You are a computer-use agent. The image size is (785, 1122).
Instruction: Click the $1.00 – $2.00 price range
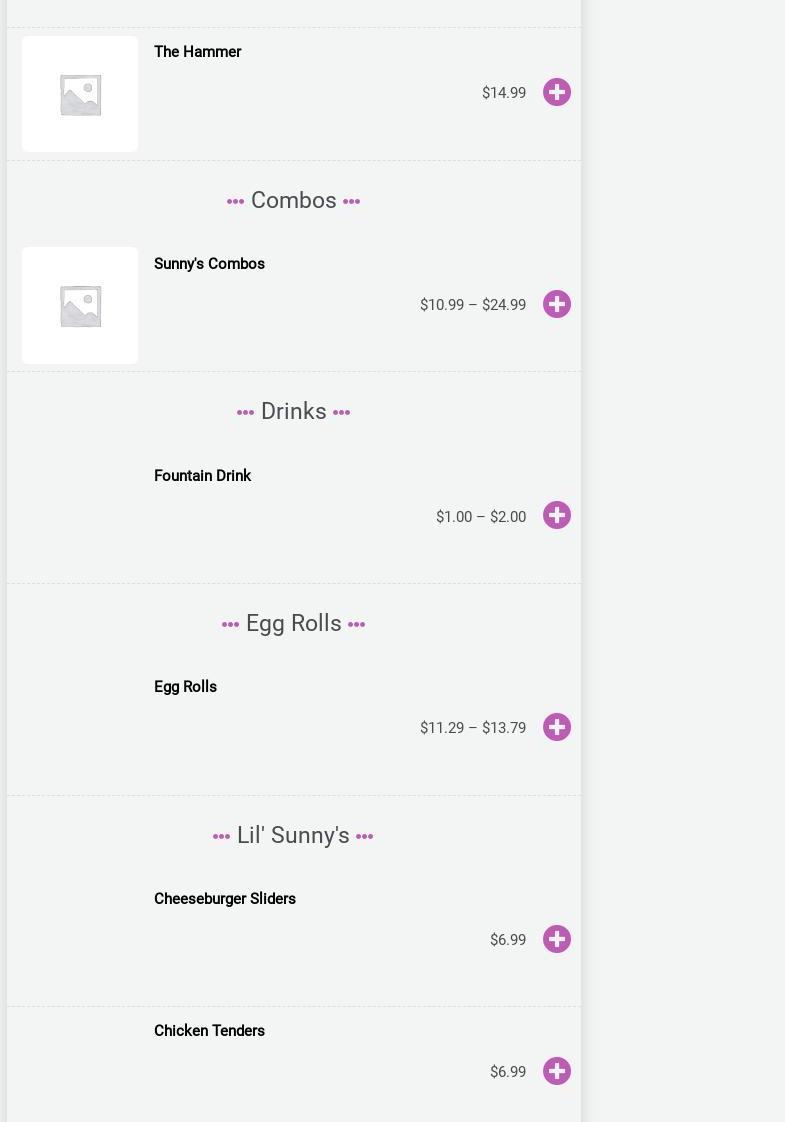coord(481,517)
